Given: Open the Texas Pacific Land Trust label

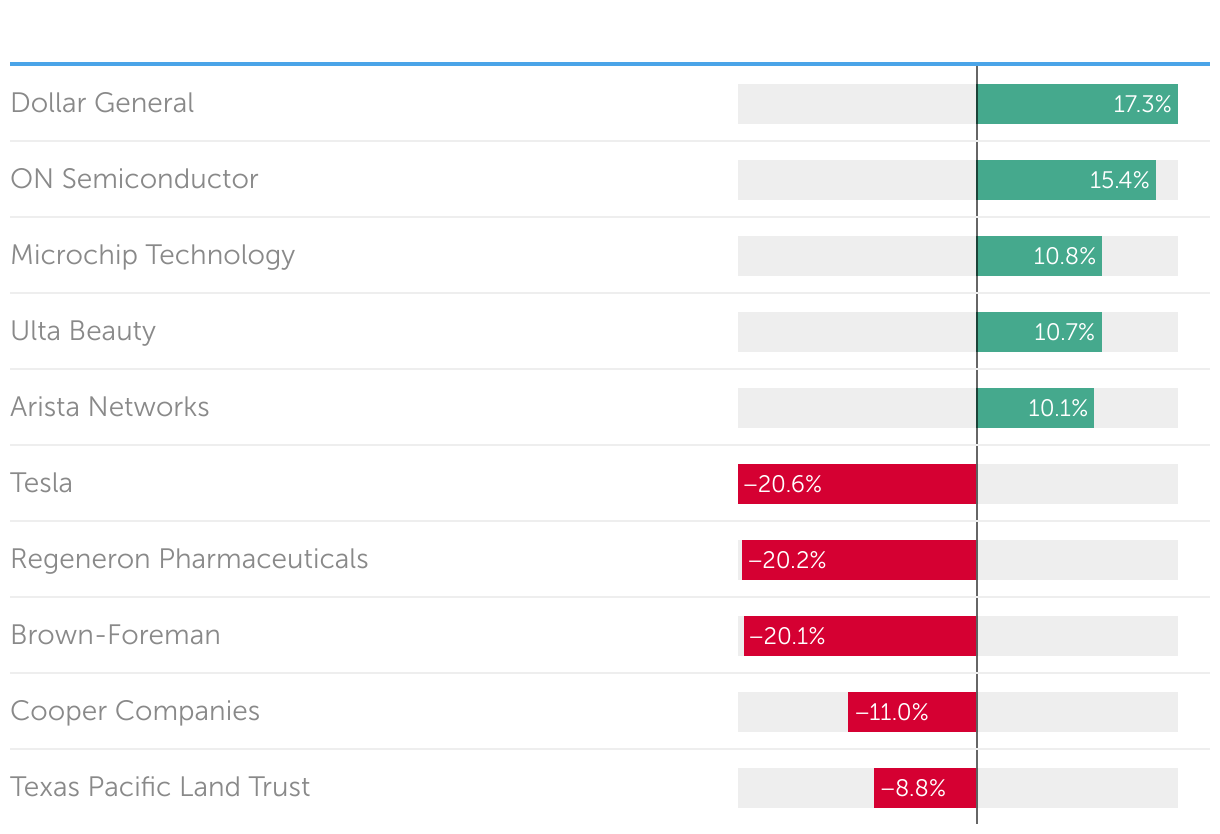Looking at the screenshot, I should pyautogui.click(x=160, y=787).
